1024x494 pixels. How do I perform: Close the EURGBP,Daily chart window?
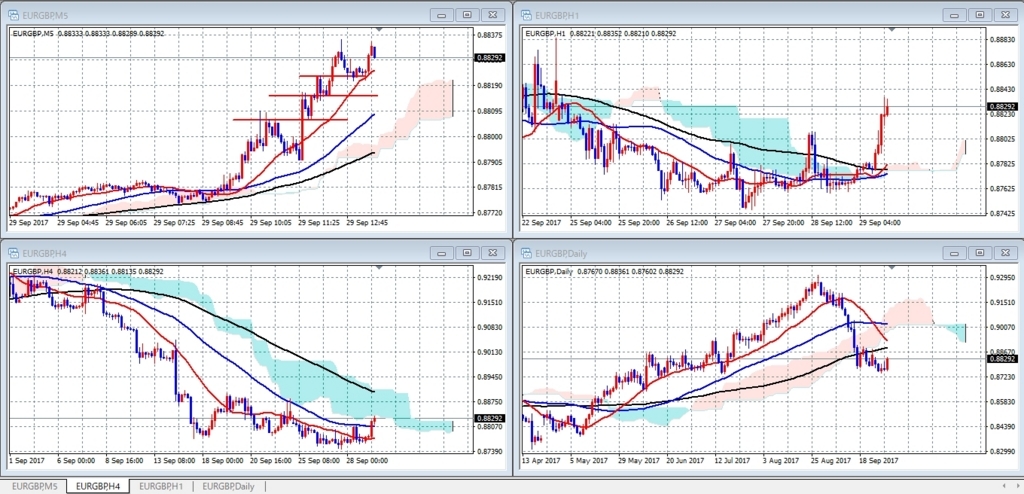[1004, 252]
